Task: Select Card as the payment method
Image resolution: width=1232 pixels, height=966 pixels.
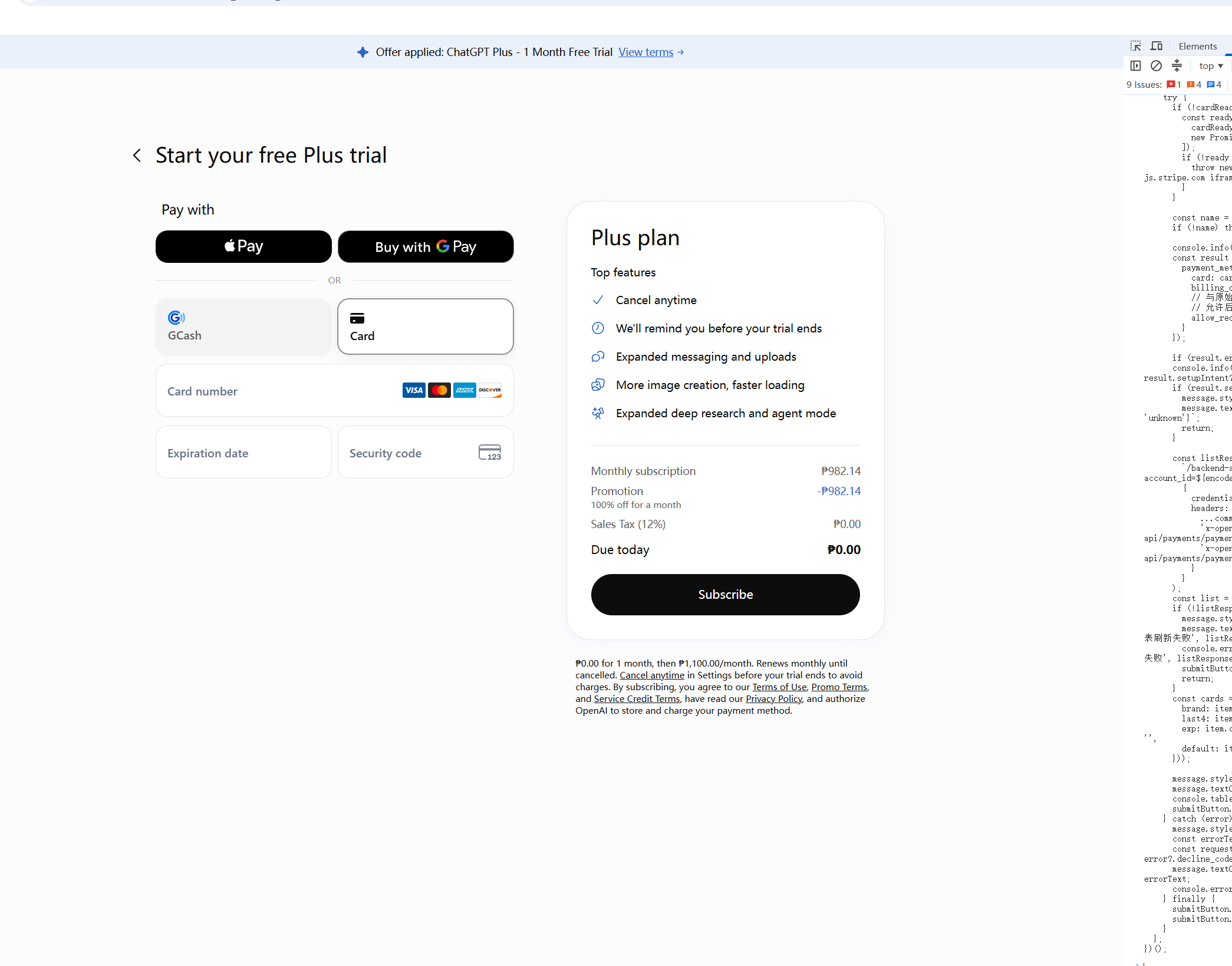Action: [x=426, y=327]
